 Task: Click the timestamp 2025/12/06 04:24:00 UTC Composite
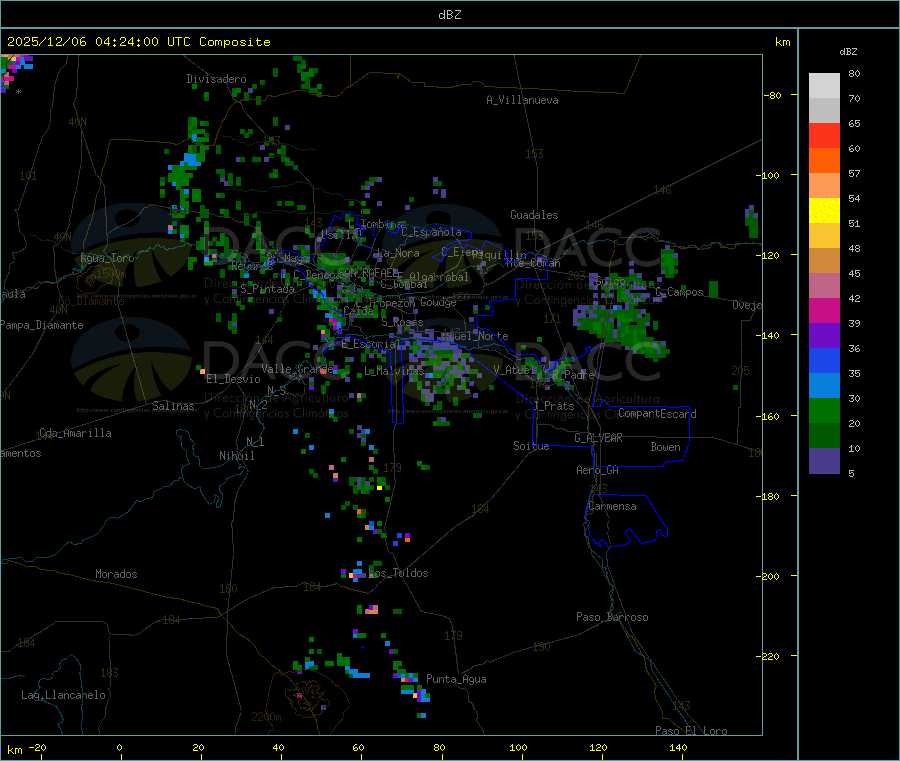pyautogui.click(x=138, y=42)
